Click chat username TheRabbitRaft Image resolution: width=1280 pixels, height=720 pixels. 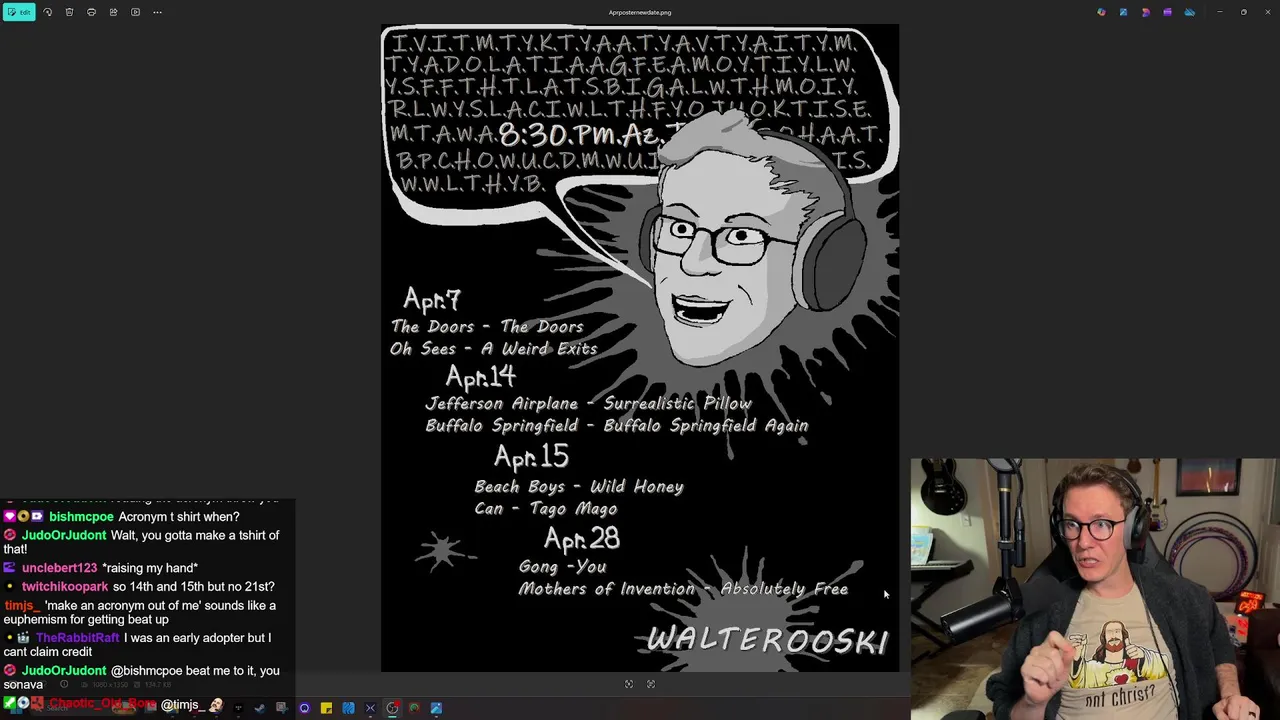pyautogui.click(x=78, y=638)
